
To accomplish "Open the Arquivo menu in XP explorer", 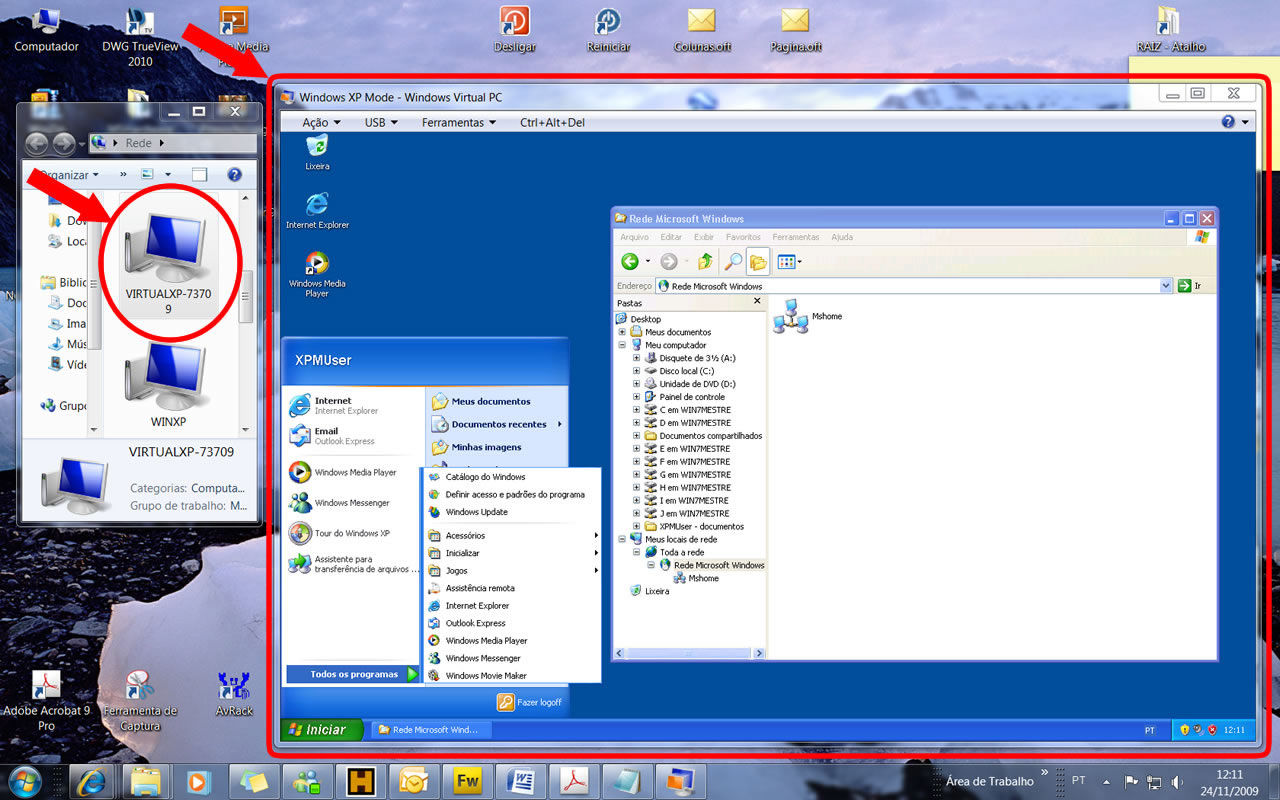I will pyautogui.click(x=634, y=237).
